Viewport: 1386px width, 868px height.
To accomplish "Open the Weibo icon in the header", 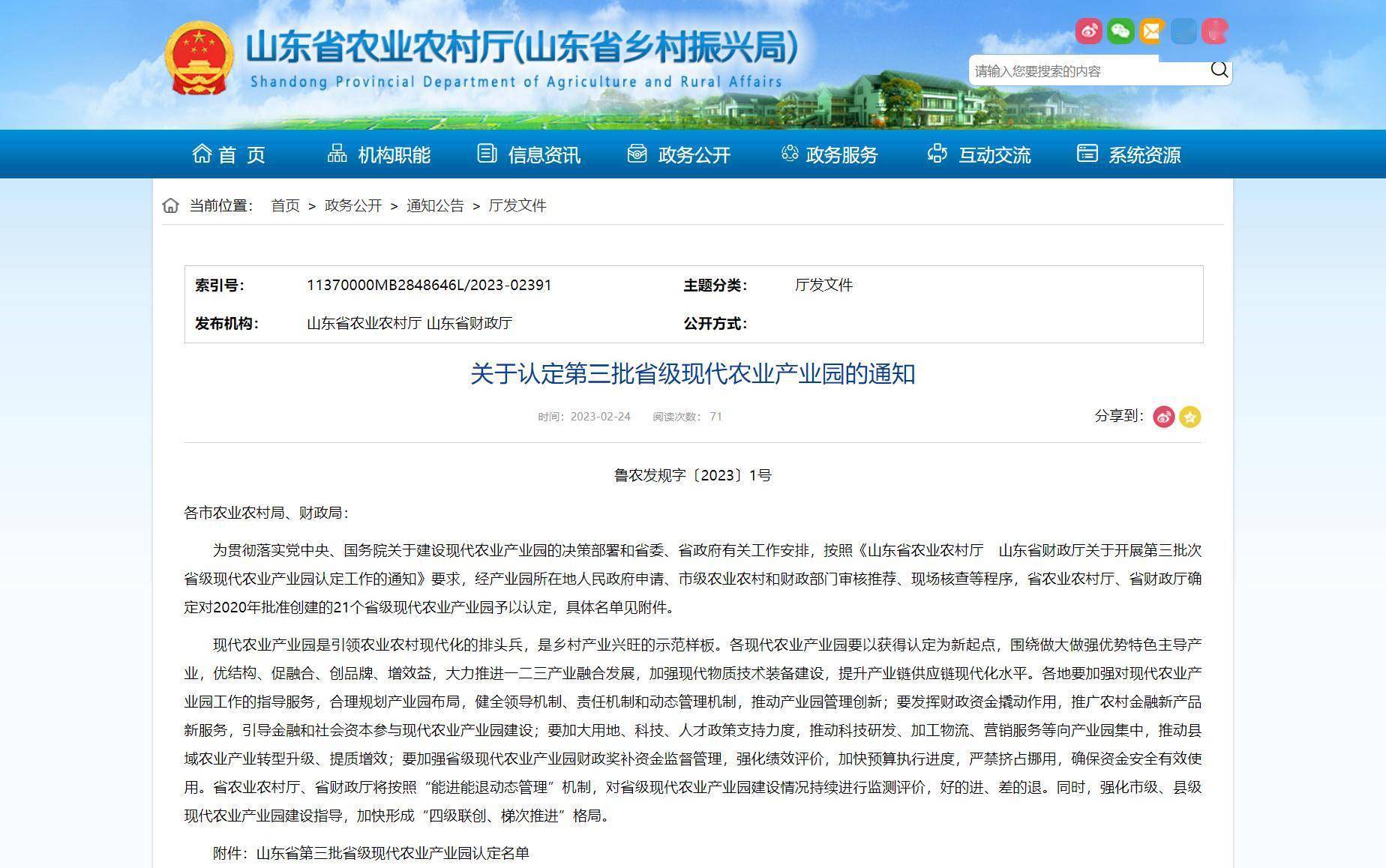I will (x=1088, y=31).
